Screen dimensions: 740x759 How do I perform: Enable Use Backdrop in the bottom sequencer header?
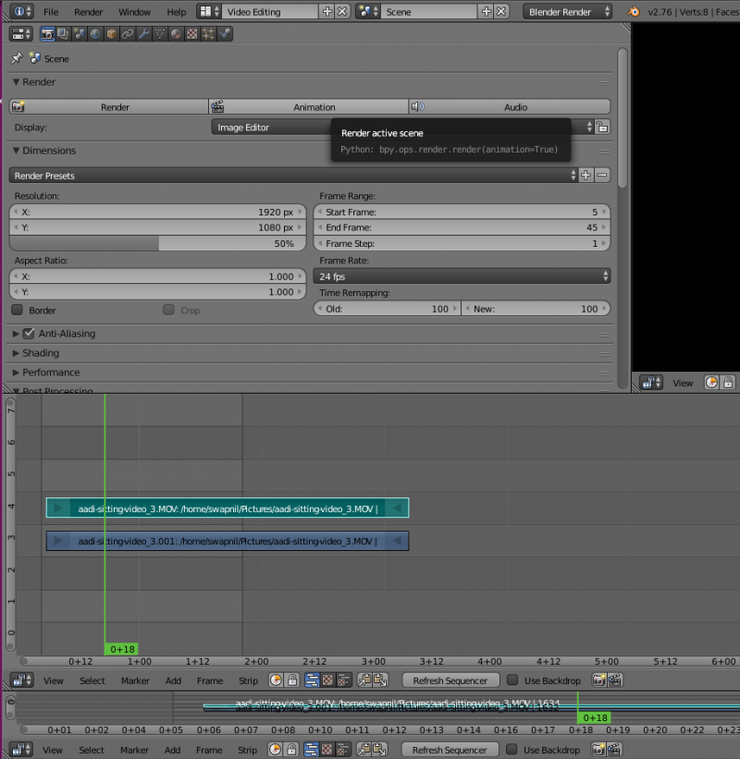[x=512, y=749]
